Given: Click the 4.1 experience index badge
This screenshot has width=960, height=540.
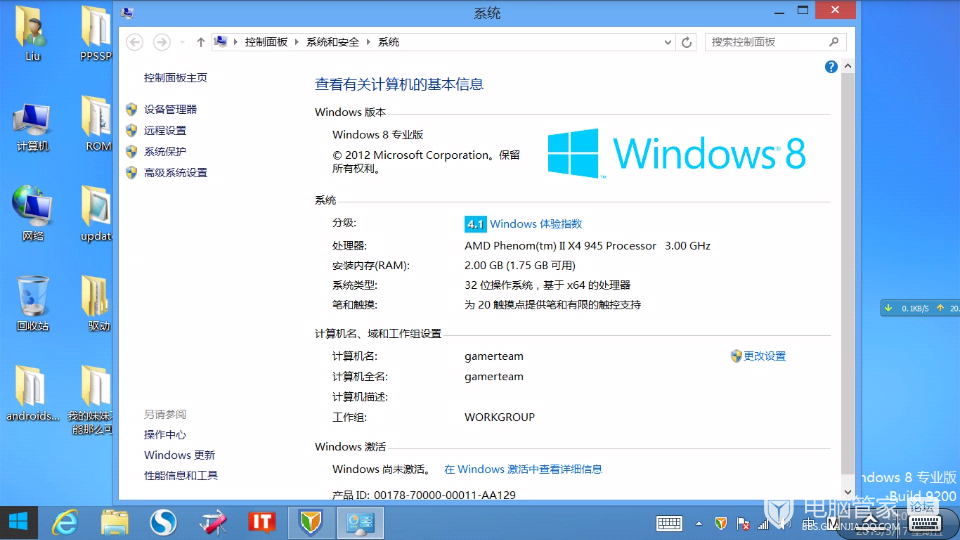Looking at the screenshot, I should [475, 224].
